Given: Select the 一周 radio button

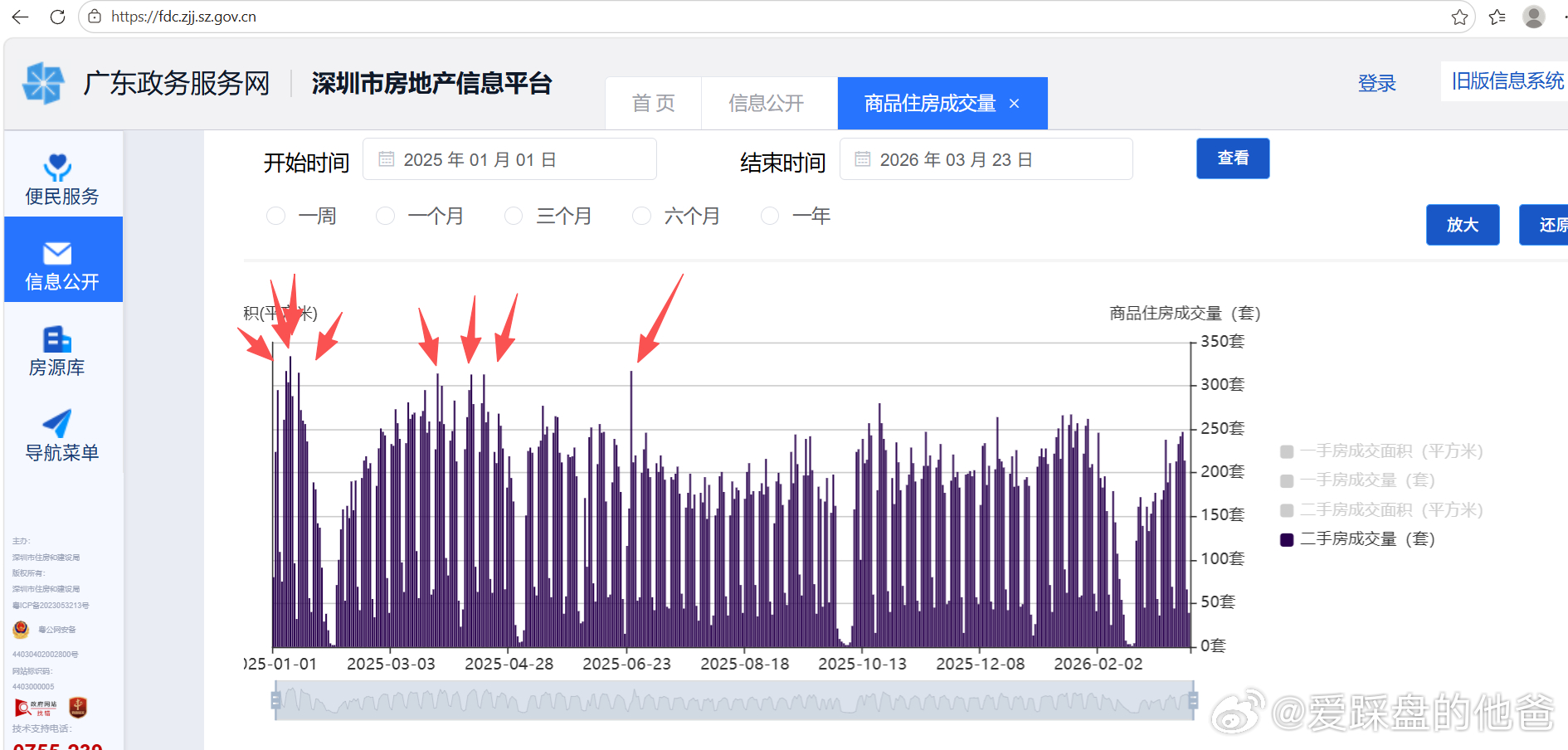Looking at the screenshot, I should [x=275, y=216].
